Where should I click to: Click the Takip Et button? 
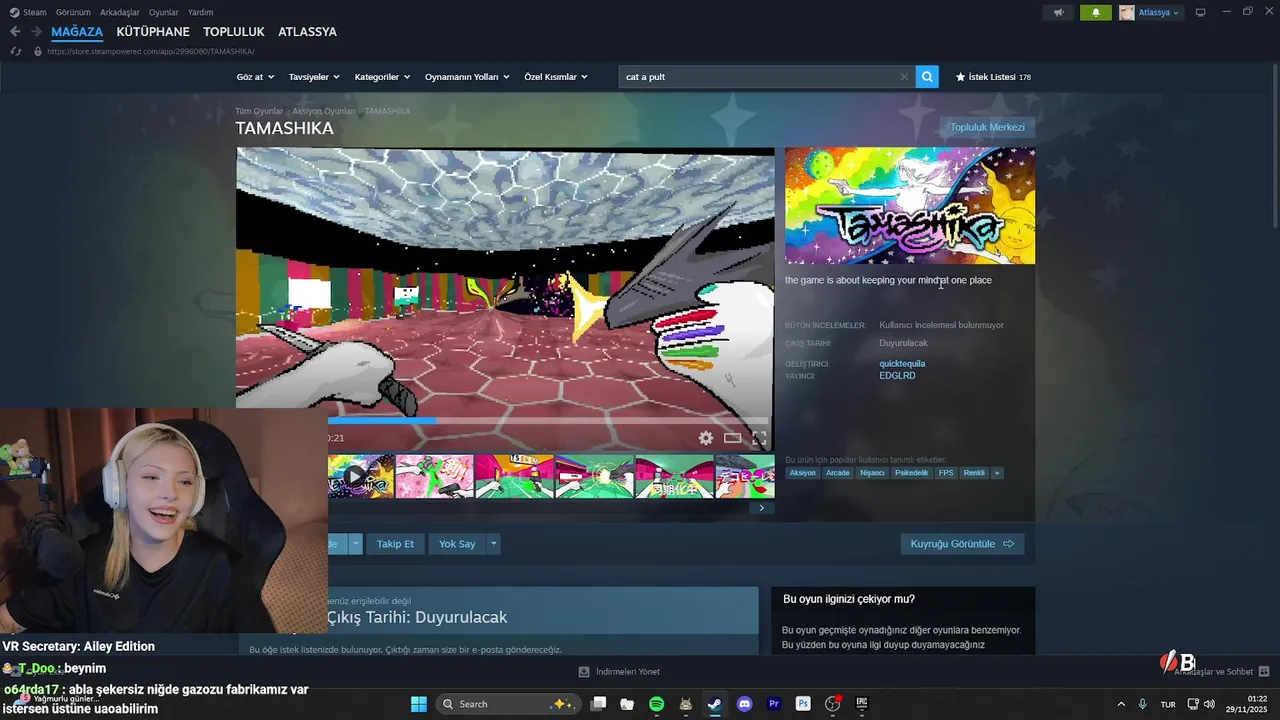coord(395,544)
